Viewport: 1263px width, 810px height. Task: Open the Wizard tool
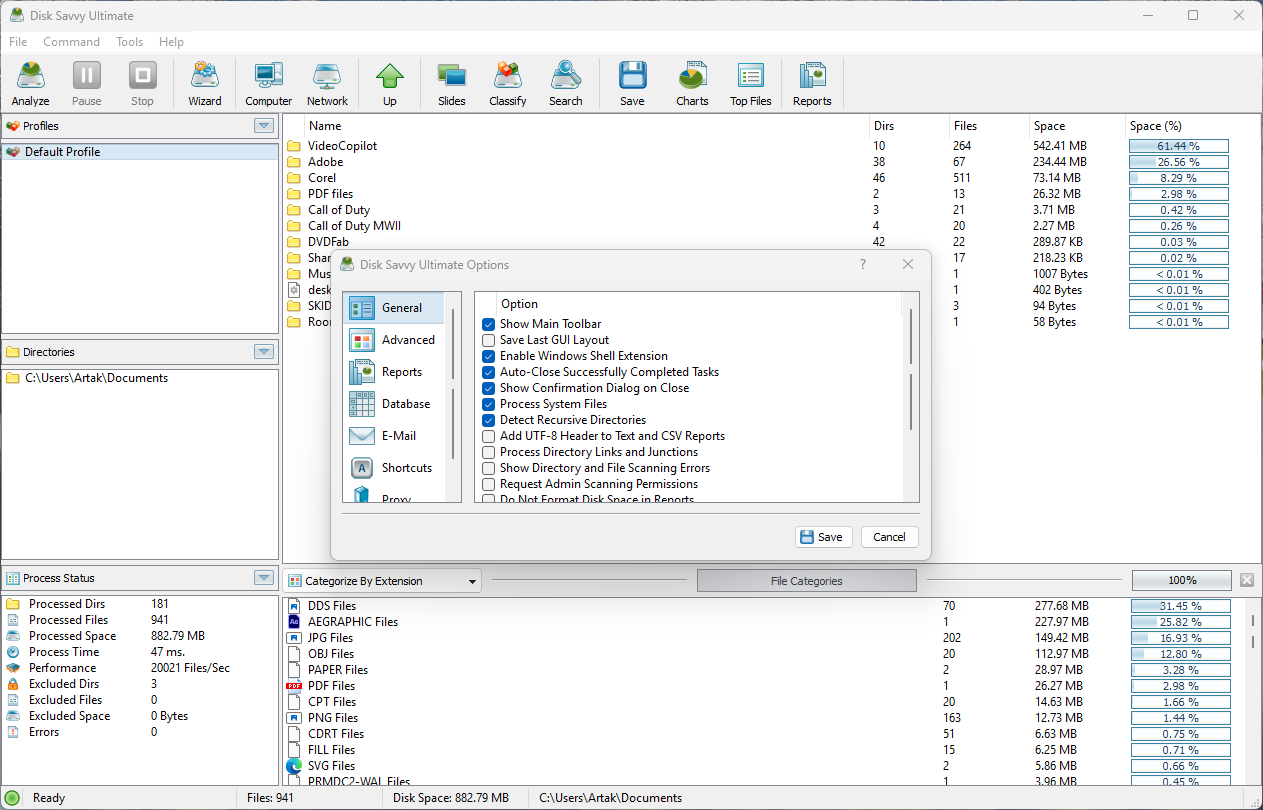205,83
